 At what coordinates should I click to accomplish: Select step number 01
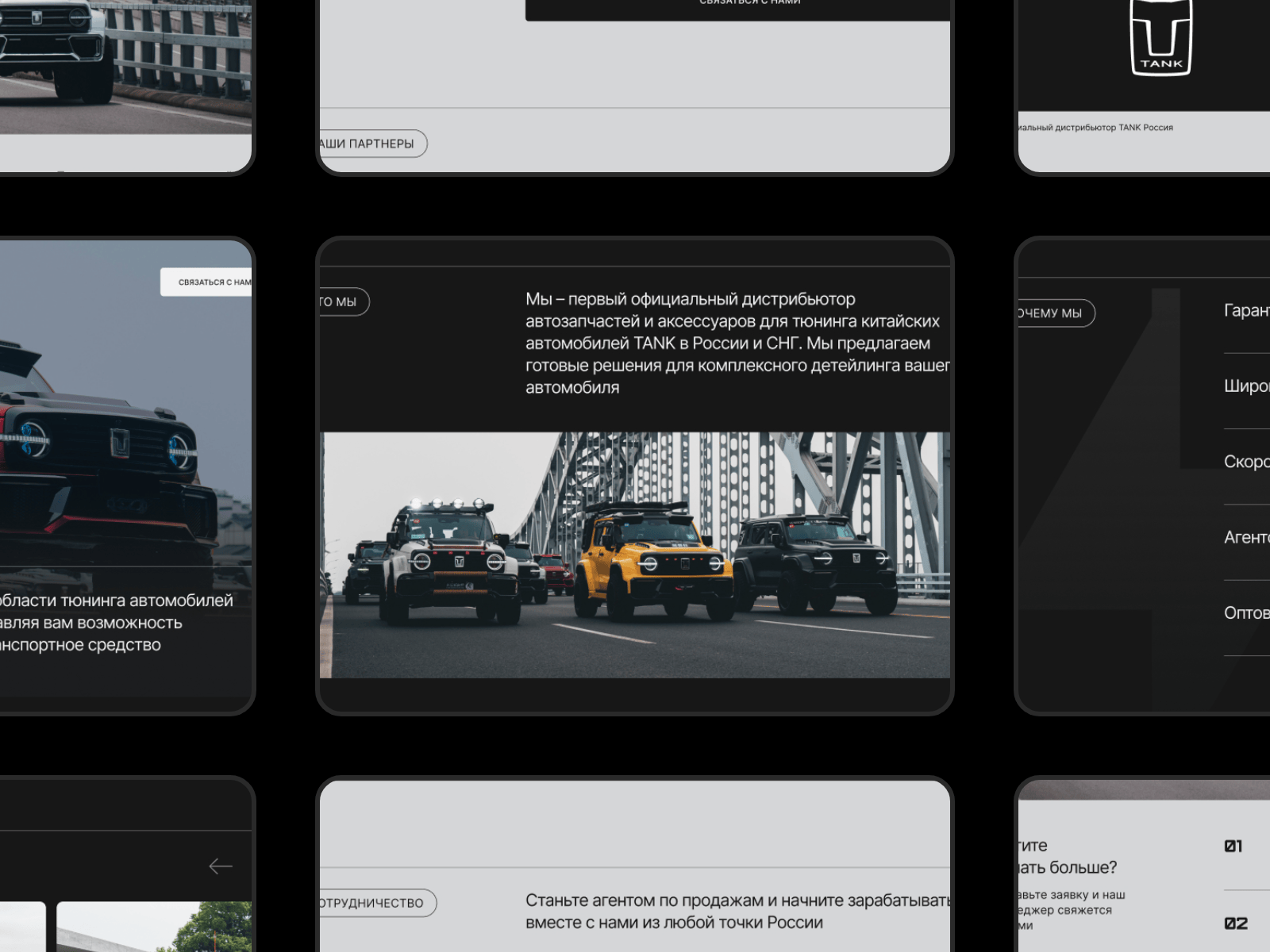pyautogui.click(x=1233, y=846)
